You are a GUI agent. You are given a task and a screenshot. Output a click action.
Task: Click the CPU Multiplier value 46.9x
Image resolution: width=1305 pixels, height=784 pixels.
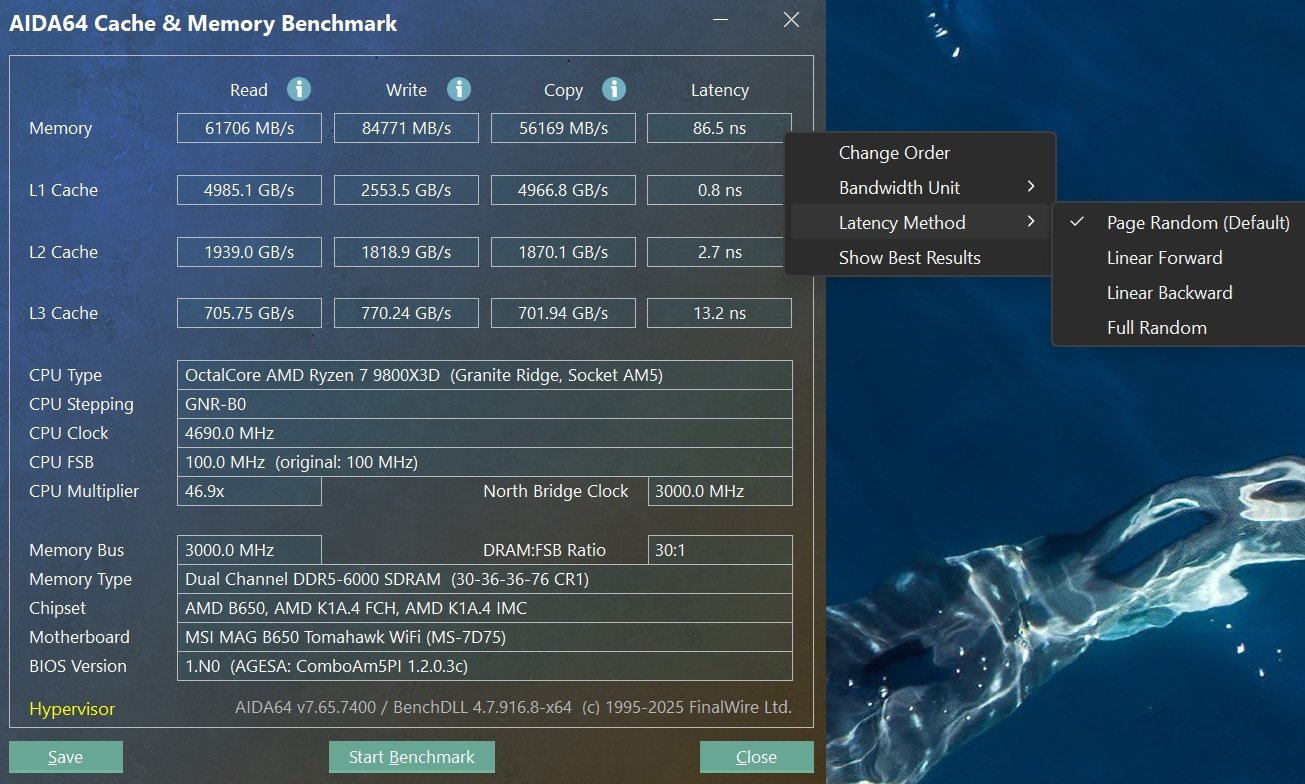point(249,491)
